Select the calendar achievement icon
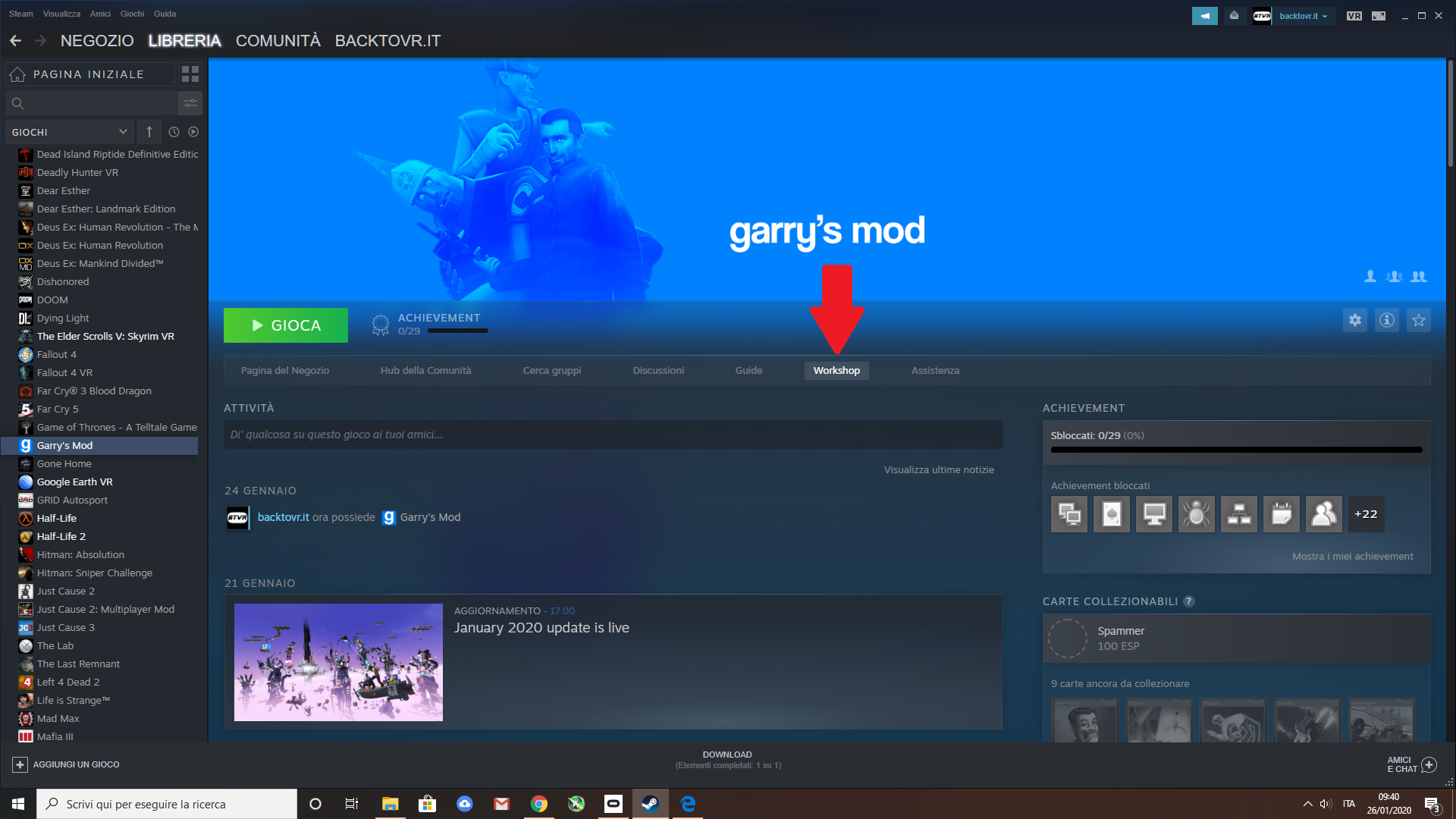1456x819 pixels. [1282, 514]
